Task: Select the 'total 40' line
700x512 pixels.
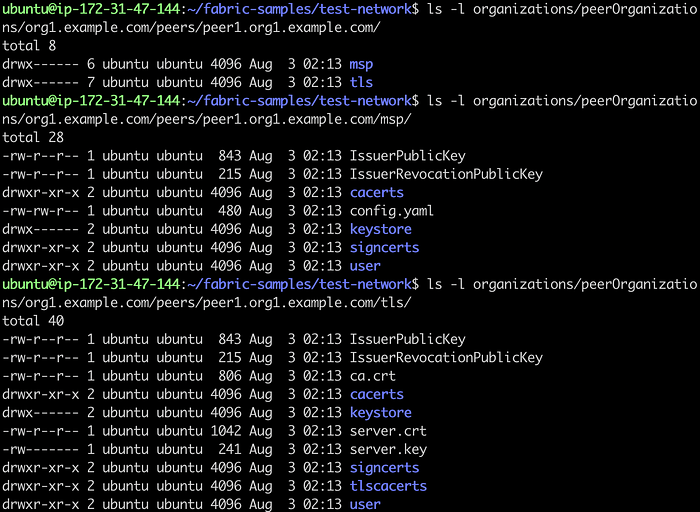Action: pyautogui.click(x=33, y=321)
